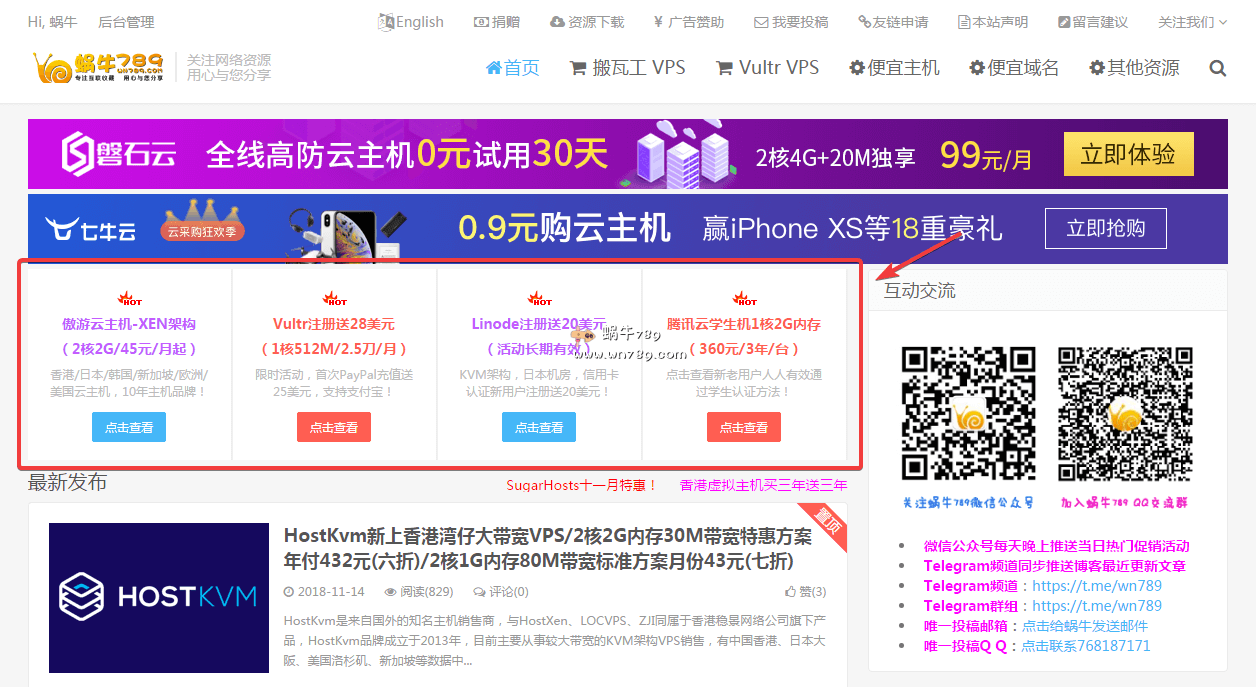The width and height of the screenshot is (1256, 687).
Task: Click the 首页 home nav item
Action: click(x=512, y=68)
